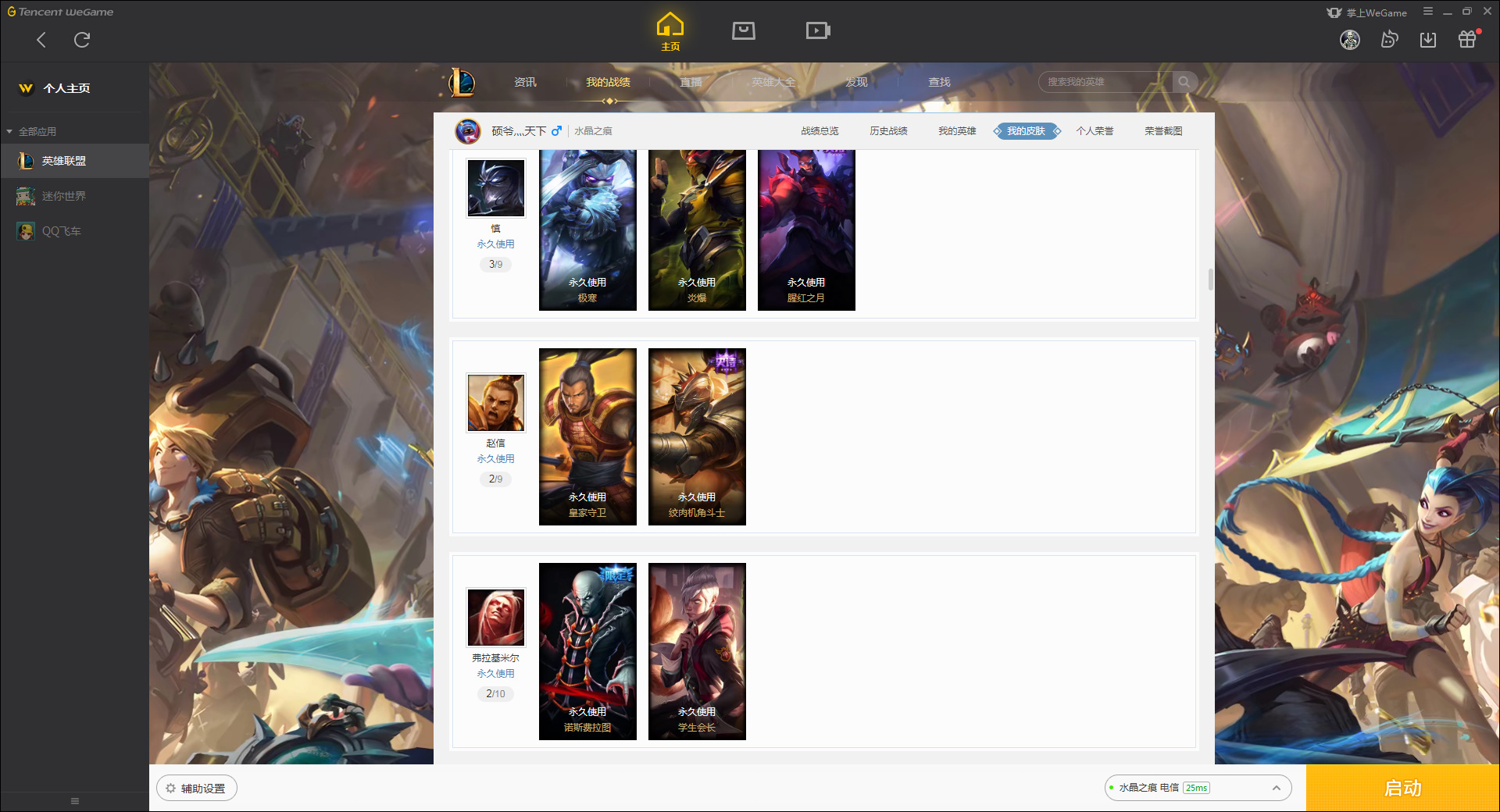This screenshot has width=1500, height=812.
Task: Click the 弗拉基米尔 champion portrait
Action: click(496, 617)
